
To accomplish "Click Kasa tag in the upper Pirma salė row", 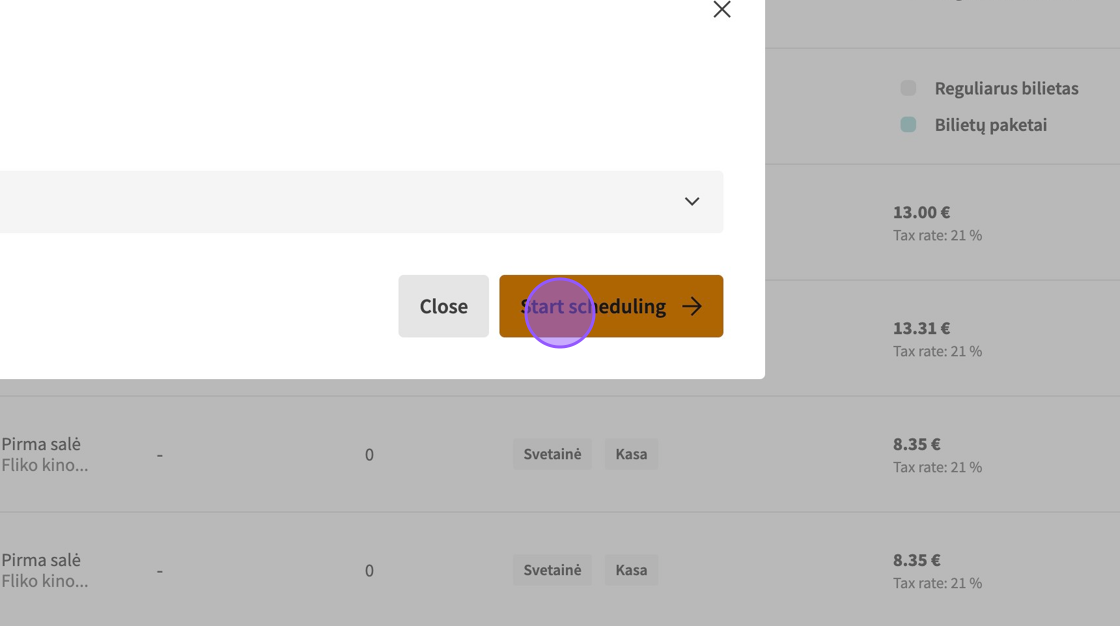I will tap(631, 454).
